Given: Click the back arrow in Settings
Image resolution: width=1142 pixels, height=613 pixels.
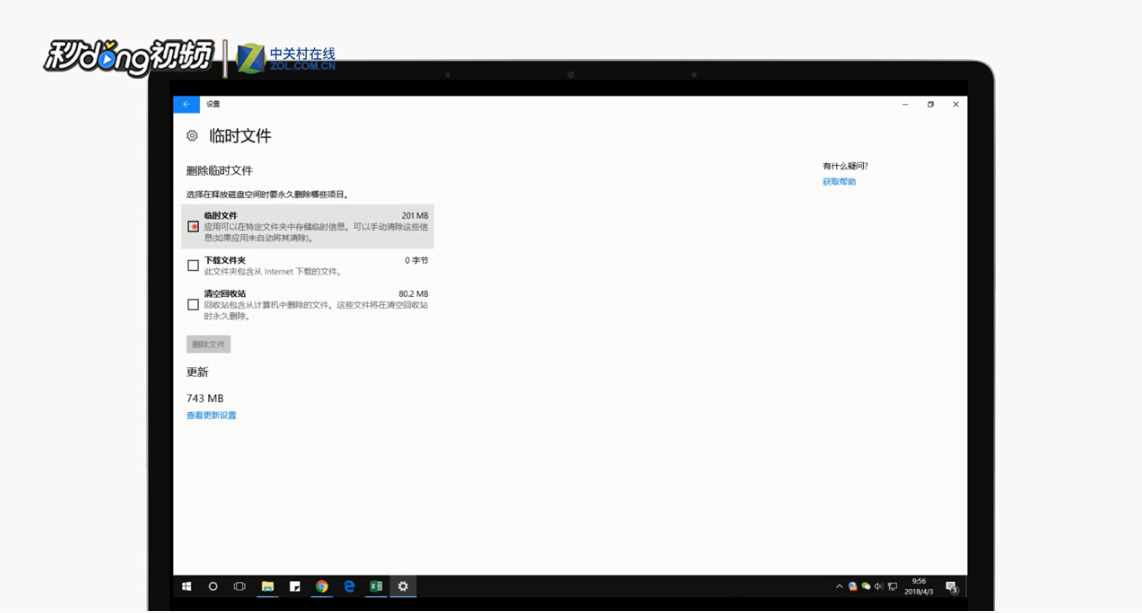Looking at the screenshot, I should [186, 104].
